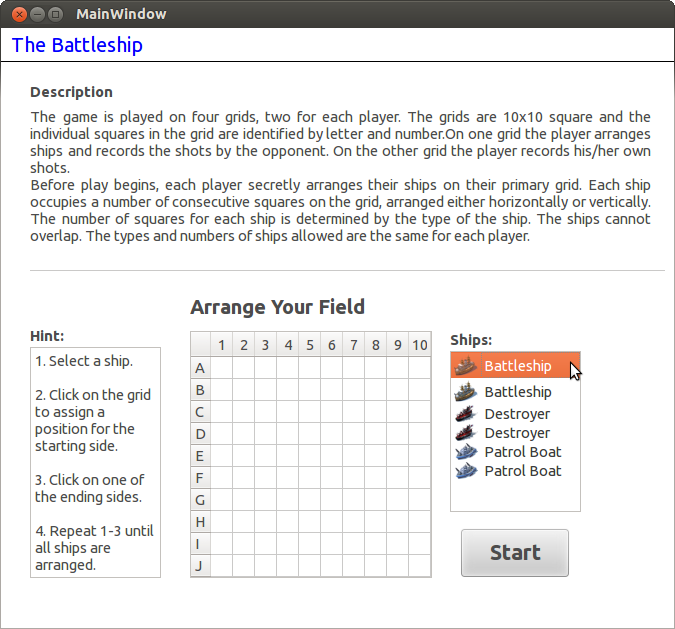
Task: Start the game with Start button
Action: (x=515, y=553)
